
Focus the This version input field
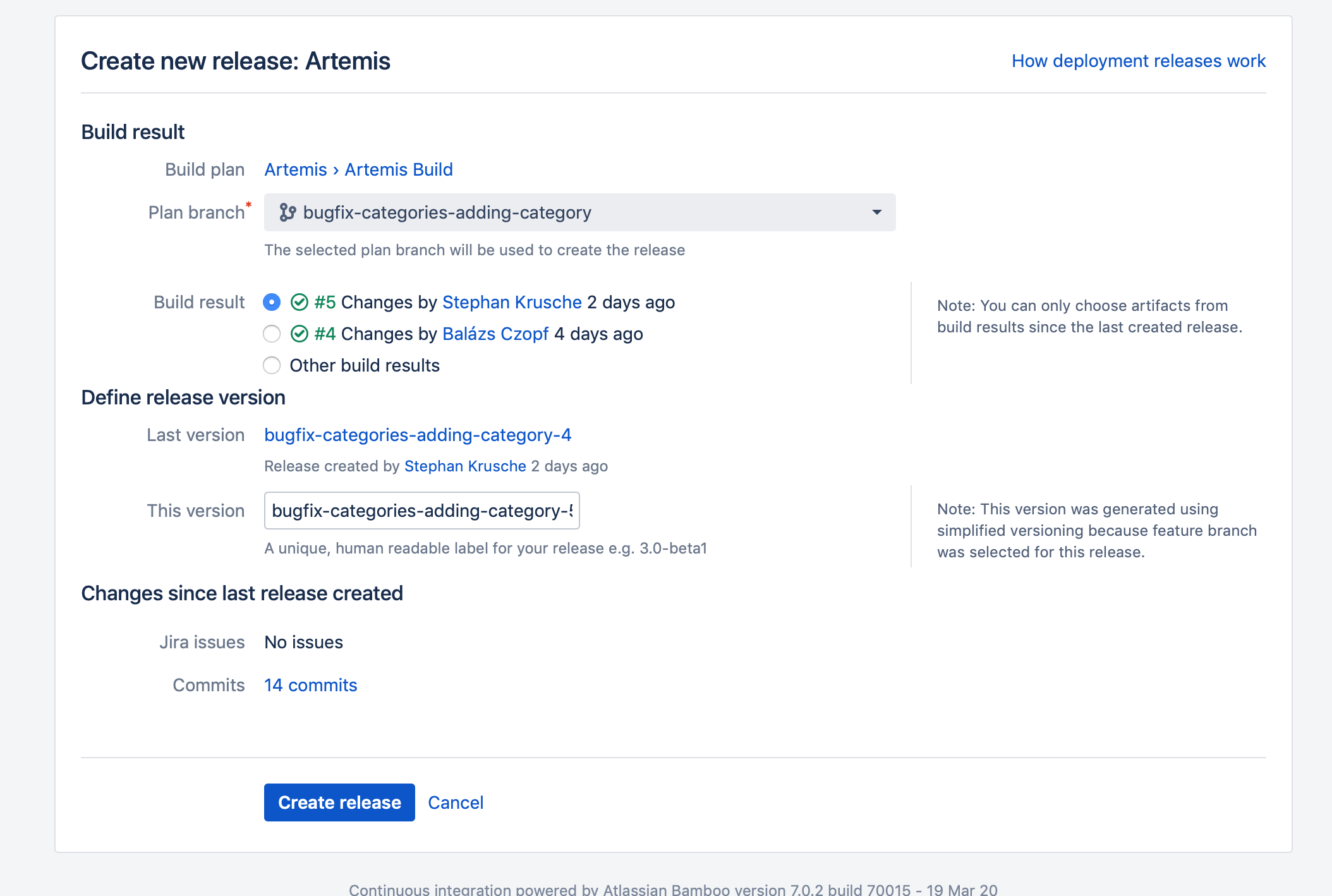click(x=422, y=511)
